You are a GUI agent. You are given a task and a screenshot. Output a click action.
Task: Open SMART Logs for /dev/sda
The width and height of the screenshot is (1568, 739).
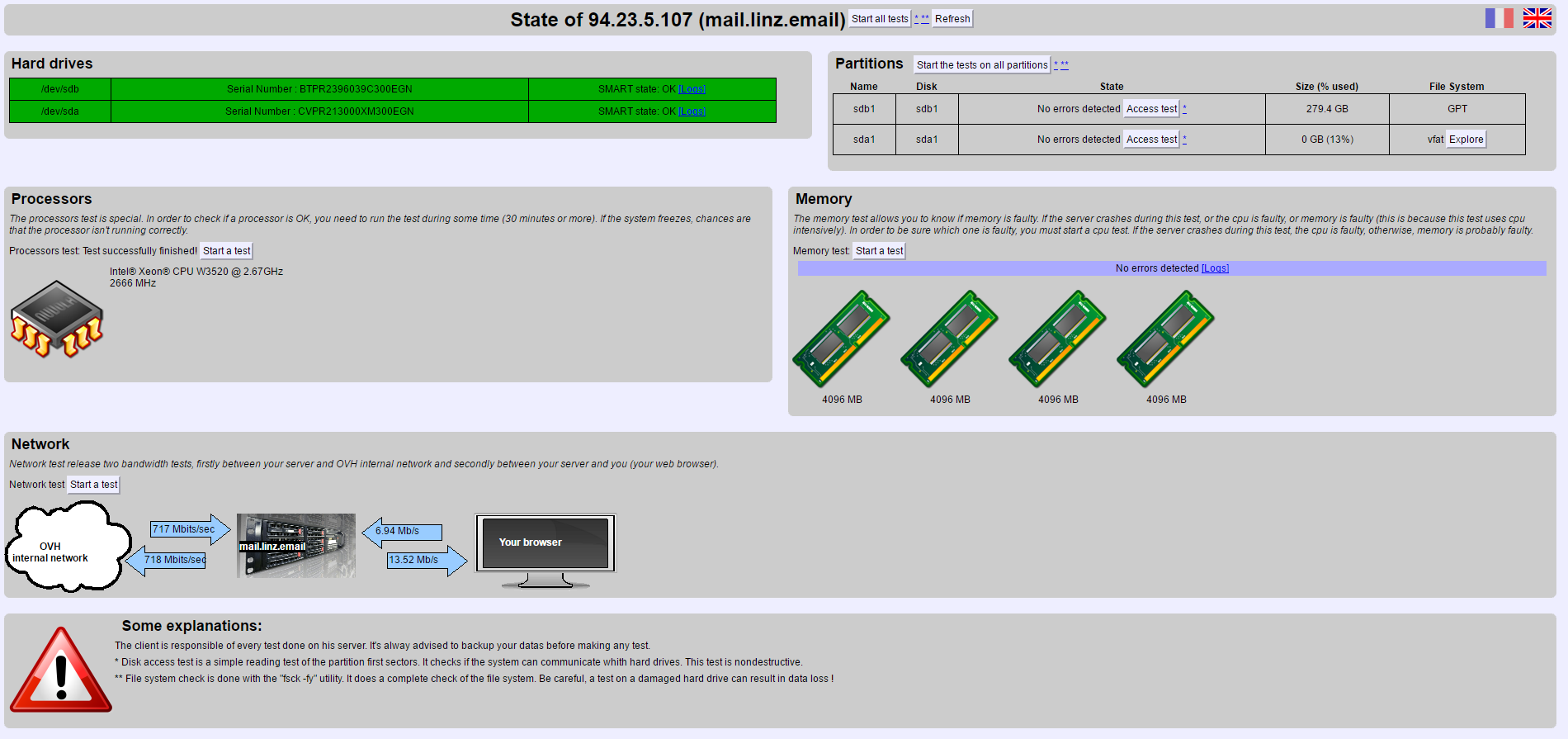point(692,111)
